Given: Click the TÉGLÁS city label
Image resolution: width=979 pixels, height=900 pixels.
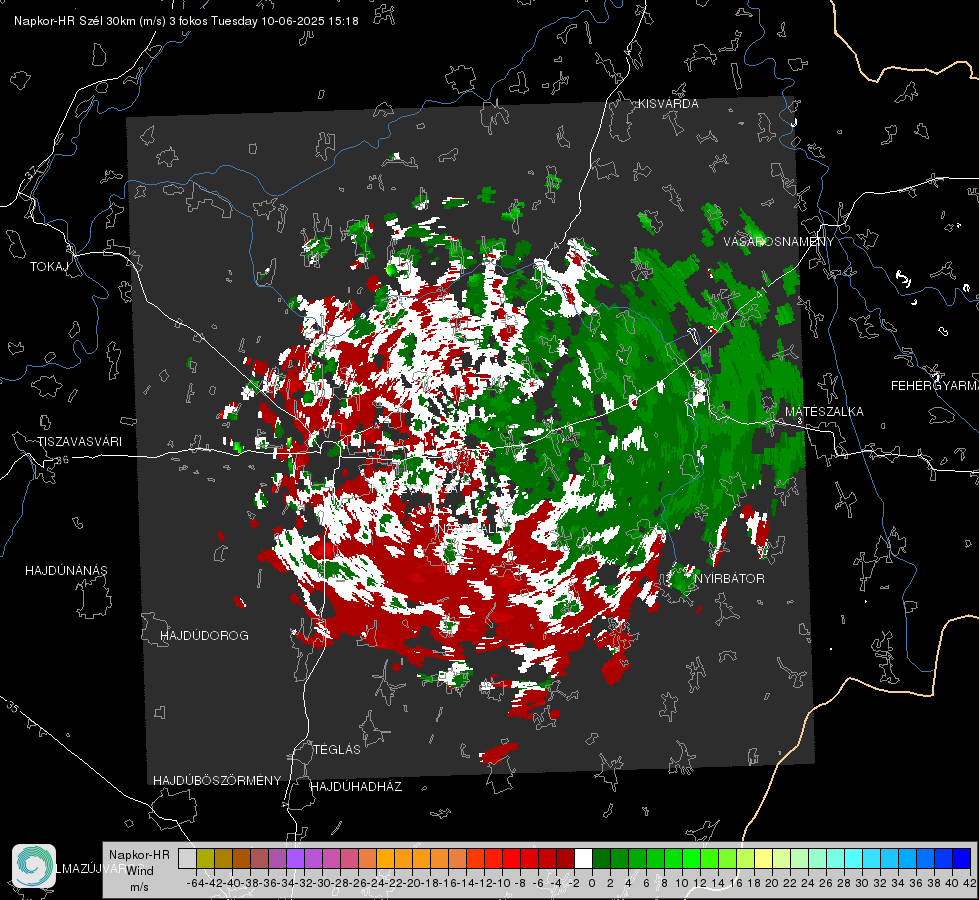Looking at the screenshot, I should pyautogui.click(x=337, y=750).
